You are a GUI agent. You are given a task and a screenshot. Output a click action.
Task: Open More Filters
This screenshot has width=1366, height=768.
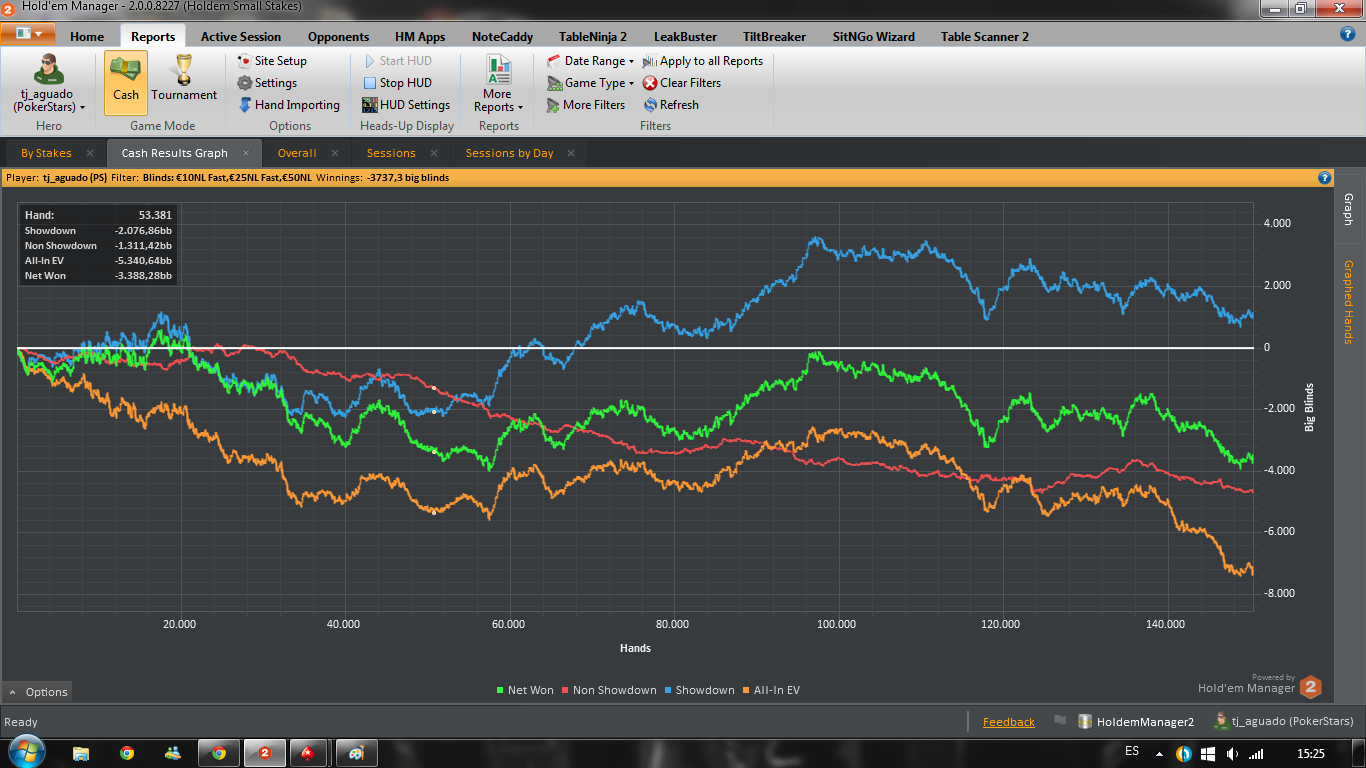(x=586, y=105)
